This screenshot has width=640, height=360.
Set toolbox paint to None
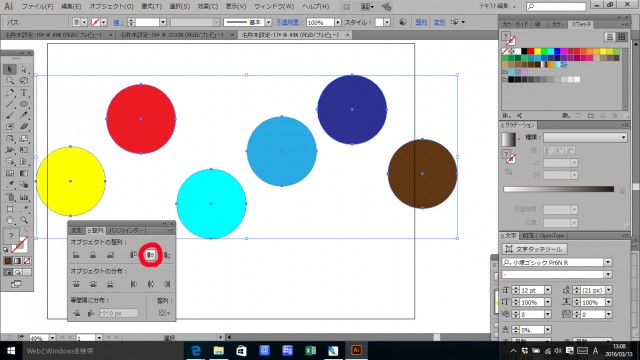(27, 261)
